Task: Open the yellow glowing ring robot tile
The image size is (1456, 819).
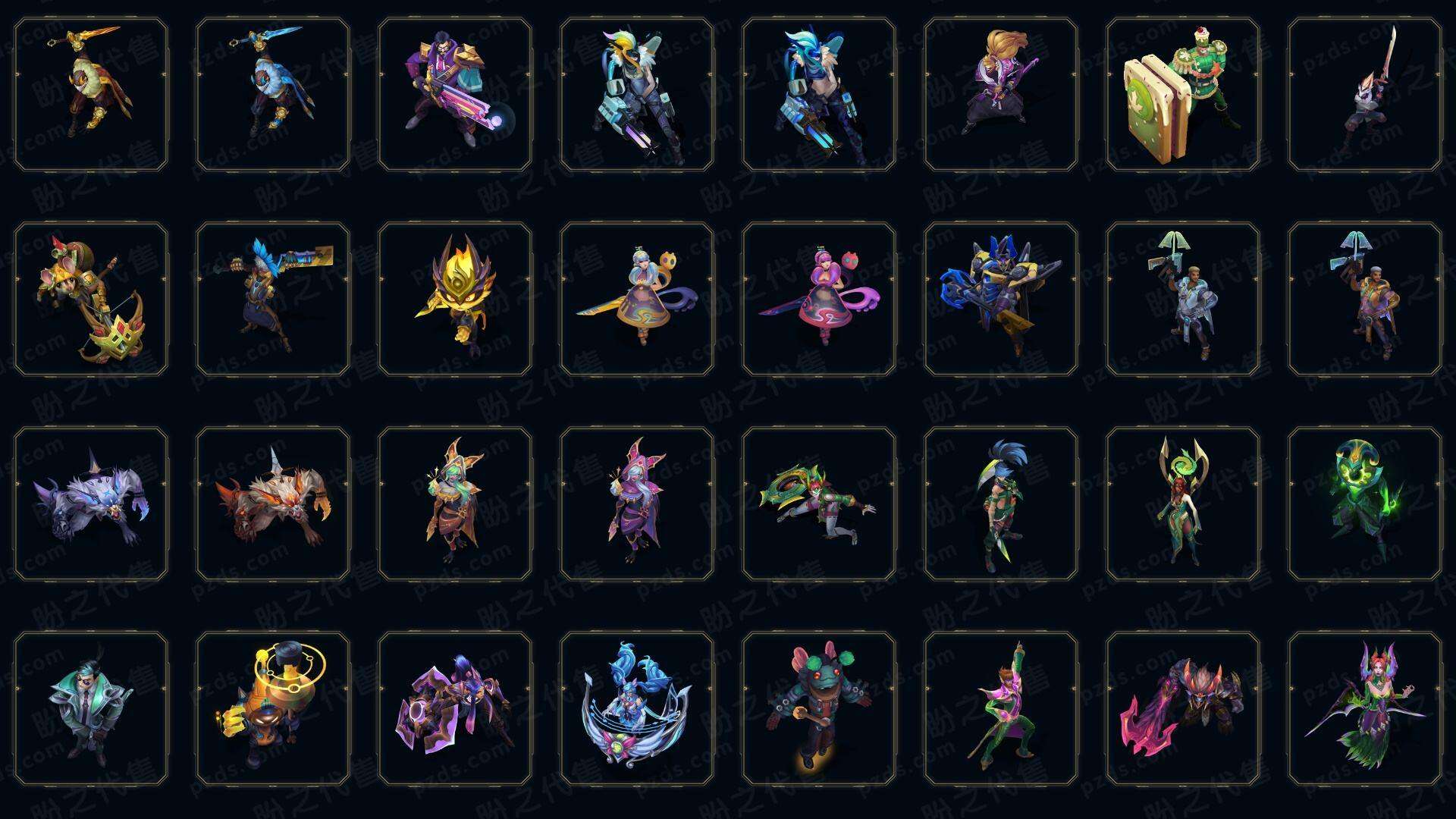Action: [x=273, y=708]
